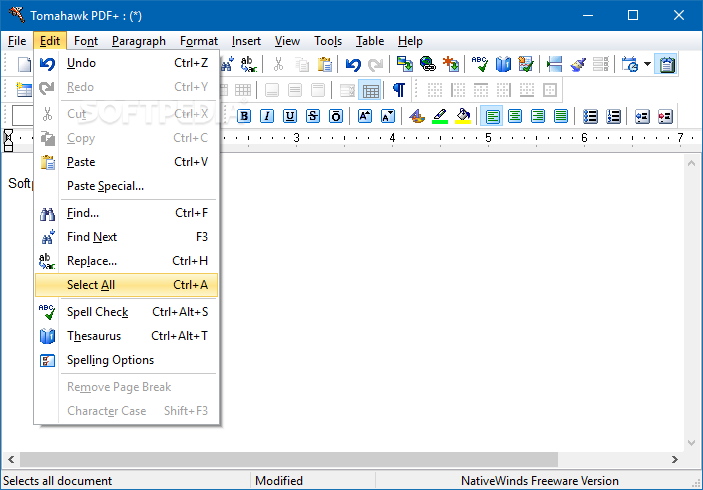Click the blue Undo arrow in the toolbar

(x=353, y=65)
